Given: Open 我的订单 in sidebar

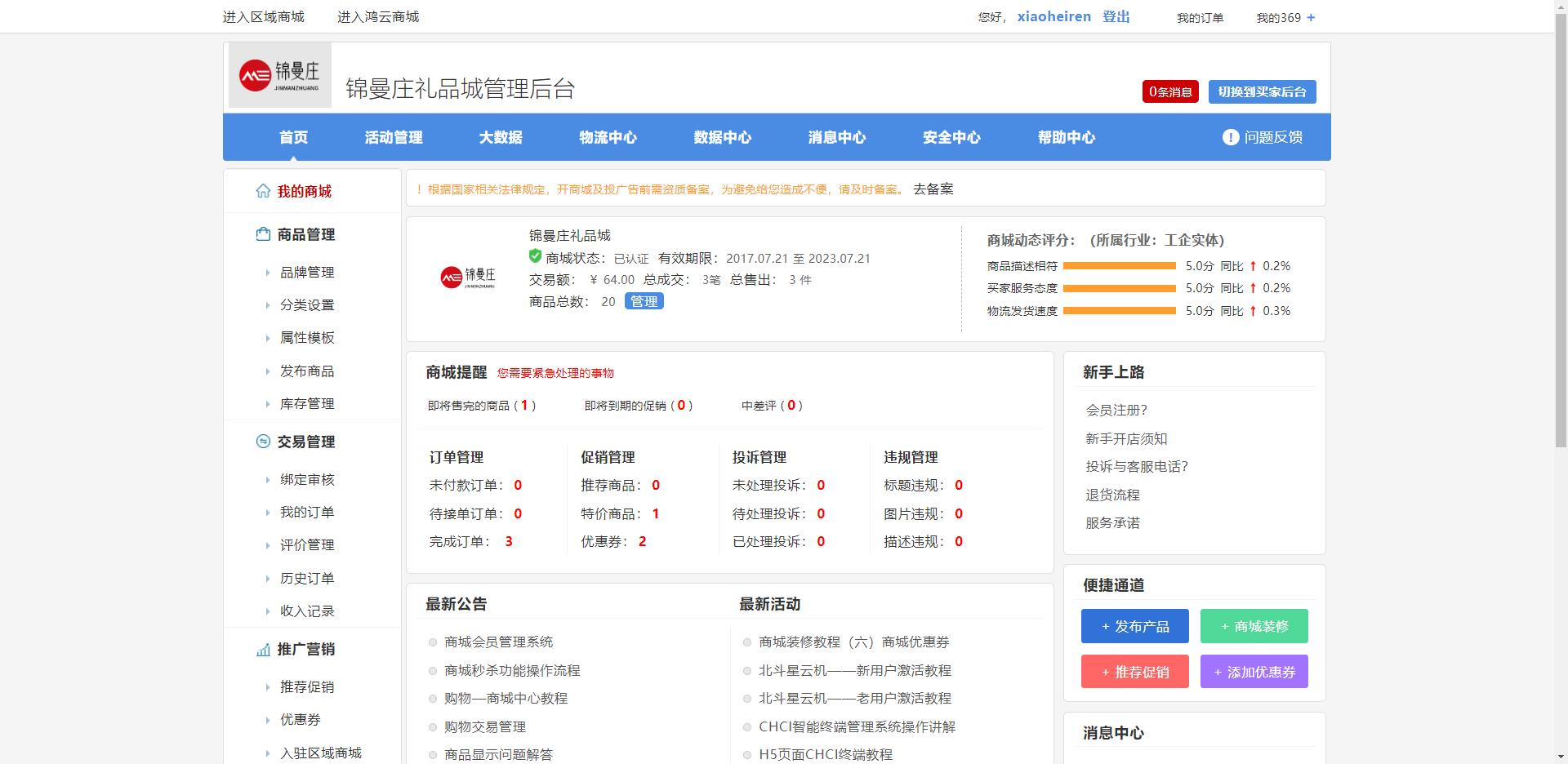Looking at the screenshot, I should 307,512.
